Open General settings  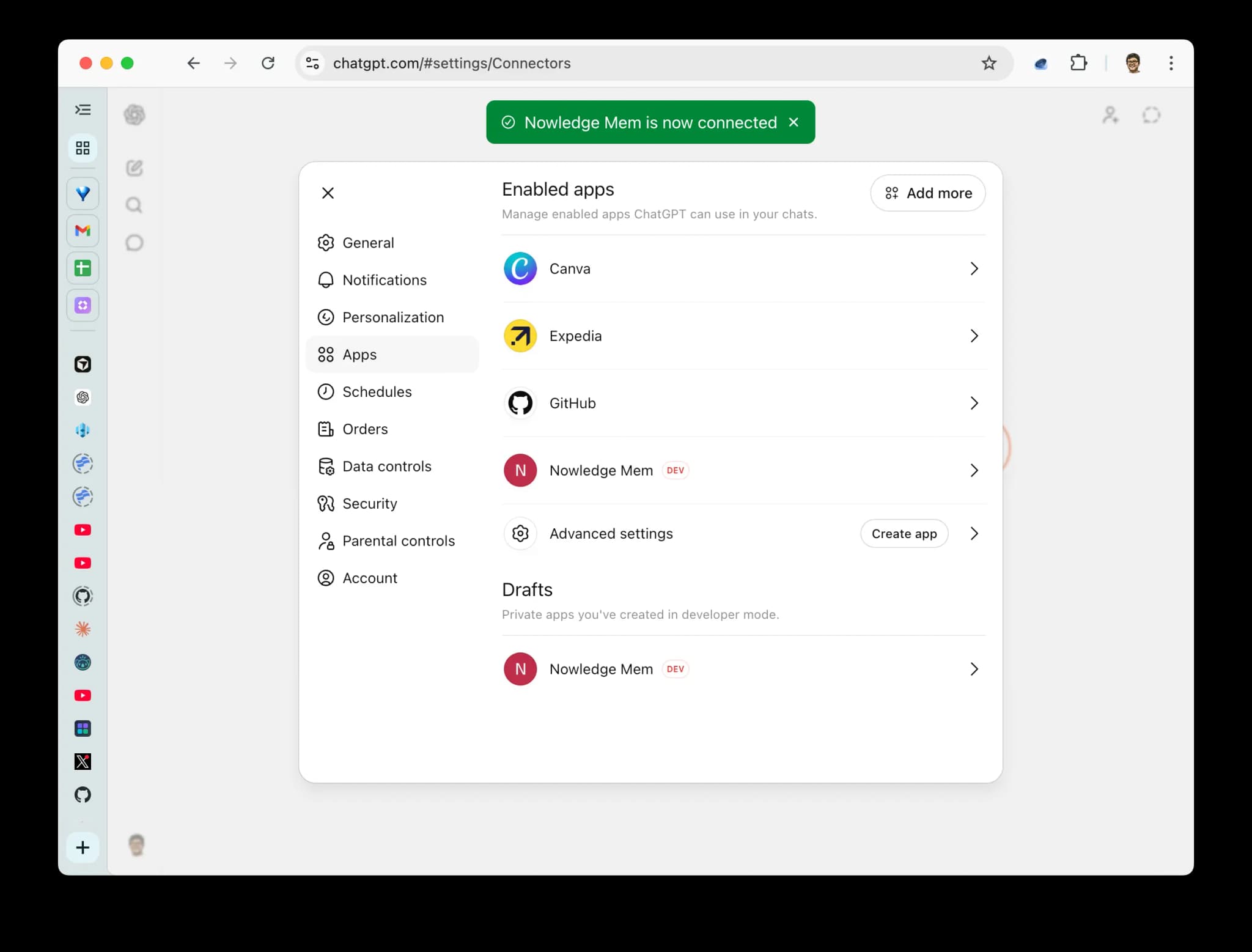pos(392,243)
